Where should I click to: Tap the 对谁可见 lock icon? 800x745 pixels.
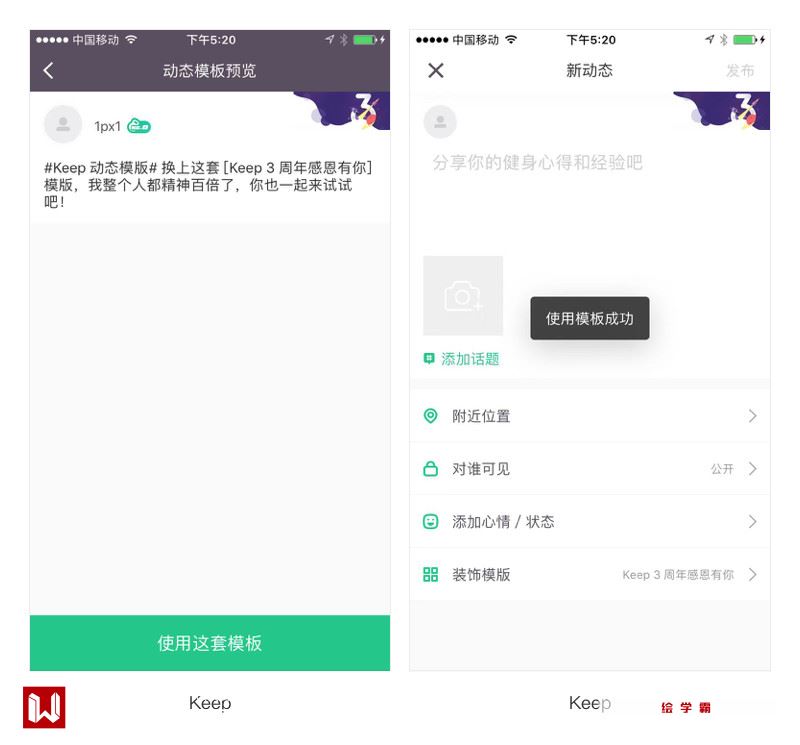pyautogui.click(x=431, y=468)
